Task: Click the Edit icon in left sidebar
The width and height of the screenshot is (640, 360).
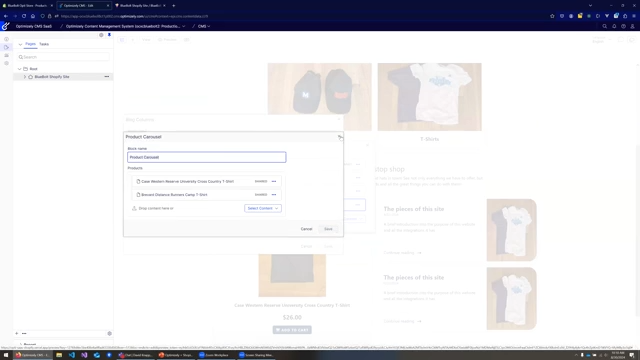Action: pyautogui.click(x=6, y=47)
